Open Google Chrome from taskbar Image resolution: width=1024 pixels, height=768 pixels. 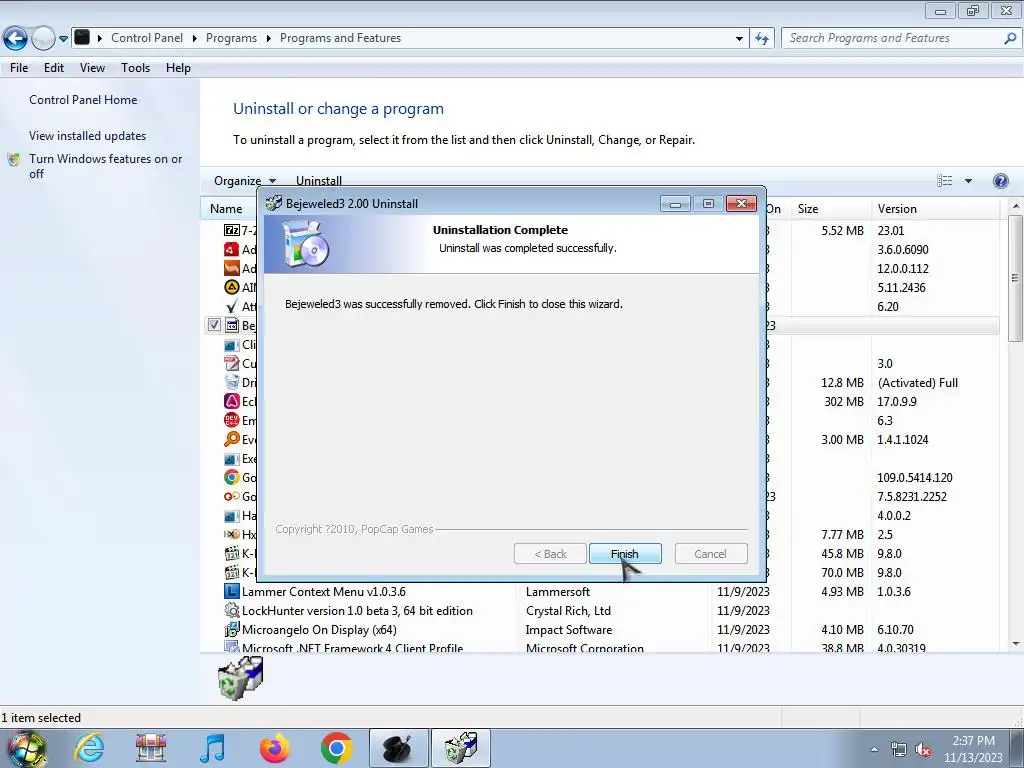click(x=337, y=748)
